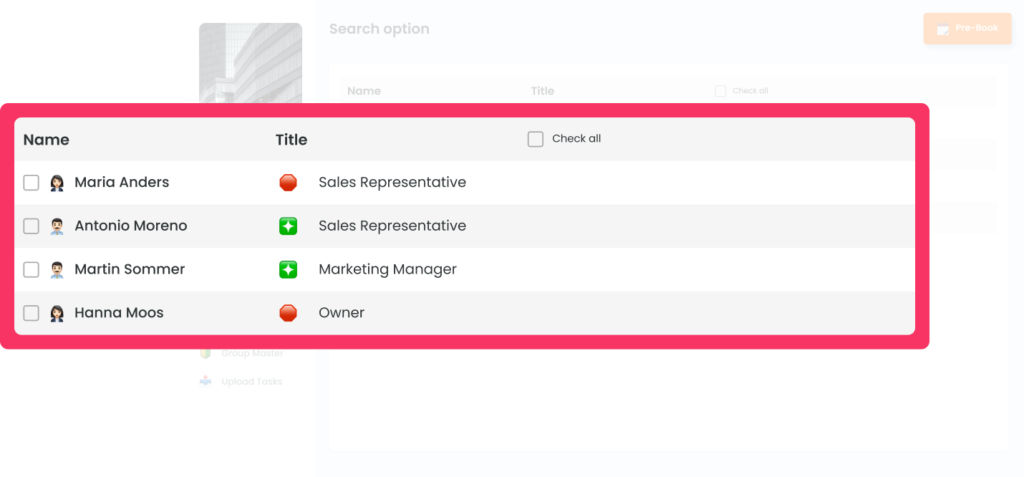
Task: Click Hanna Moos' avatar icon
Action: point(57,313)
